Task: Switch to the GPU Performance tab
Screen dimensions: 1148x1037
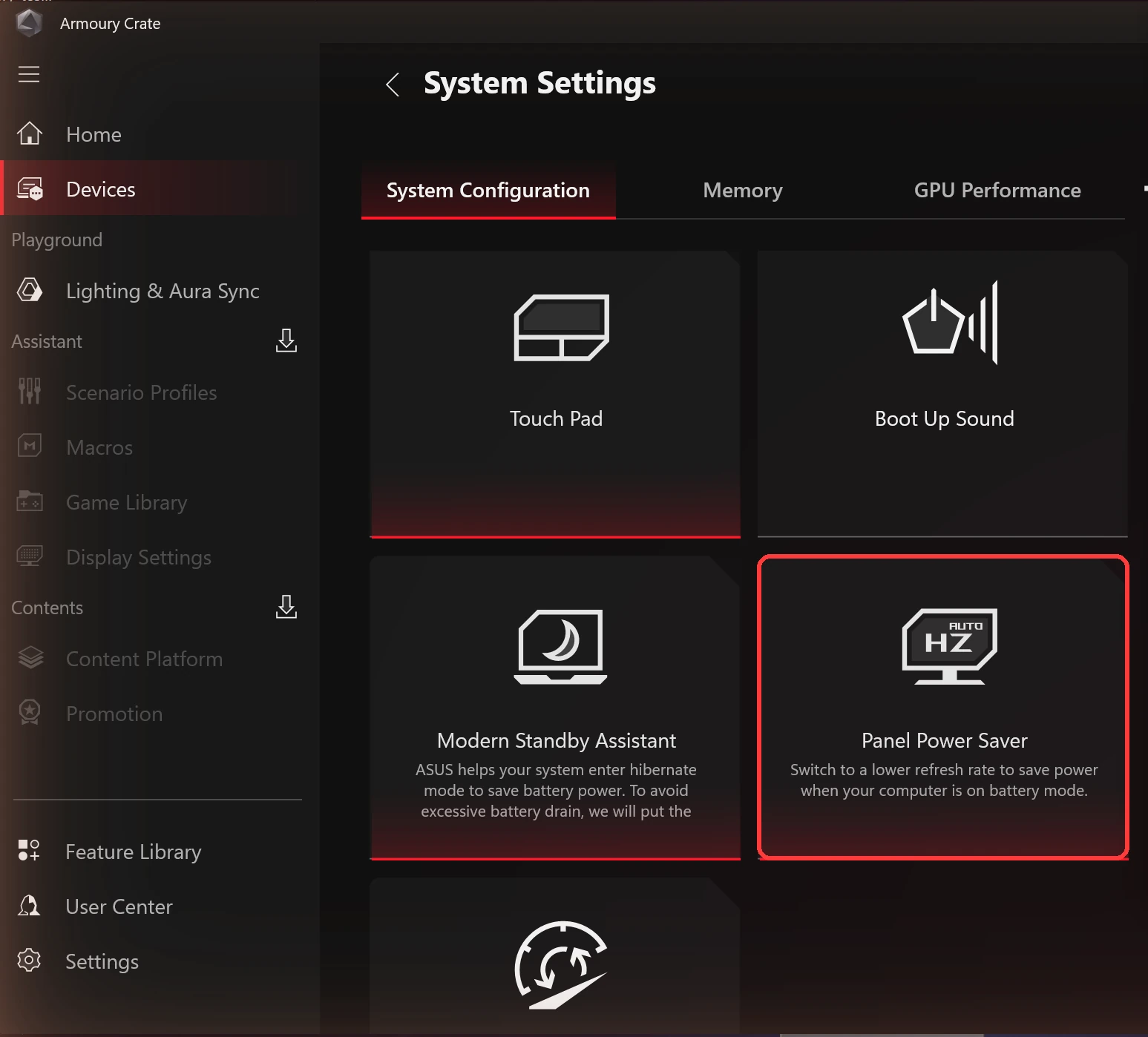Action: tap(997, 191)
